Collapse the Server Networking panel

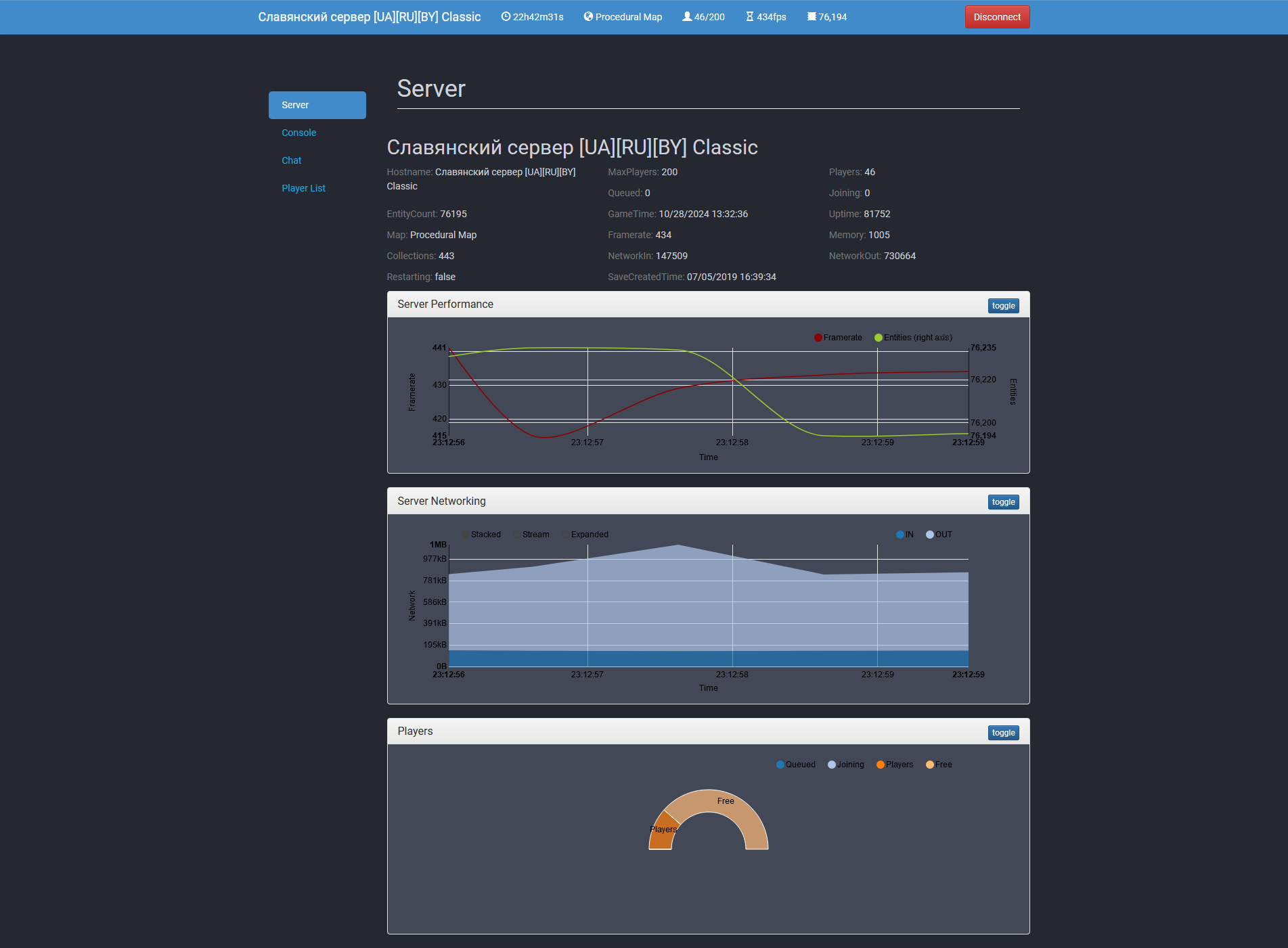coord(1003,502)
